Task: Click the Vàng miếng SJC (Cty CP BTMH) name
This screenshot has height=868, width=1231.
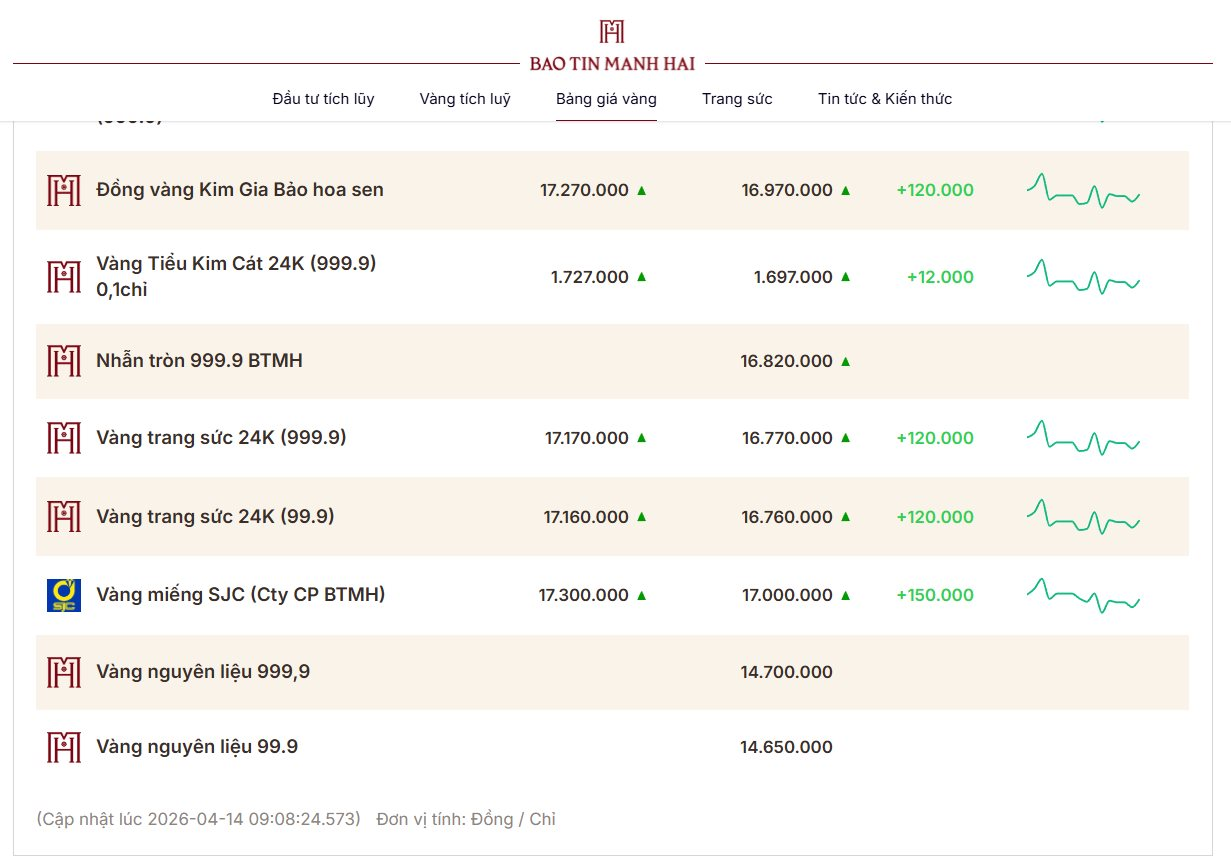Action: [x=240, y=595]
